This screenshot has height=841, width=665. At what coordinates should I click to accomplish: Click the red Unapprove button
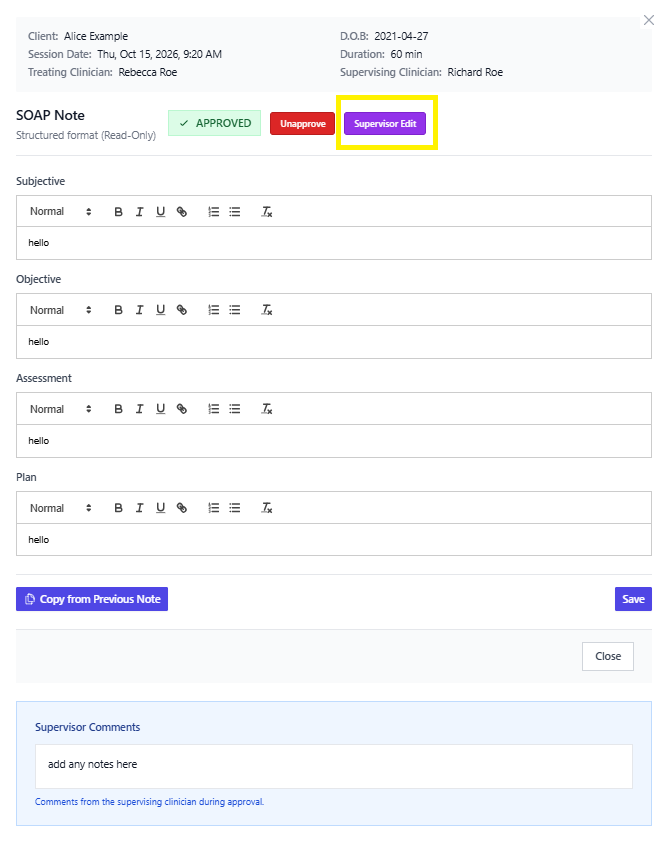coord(302,123)
